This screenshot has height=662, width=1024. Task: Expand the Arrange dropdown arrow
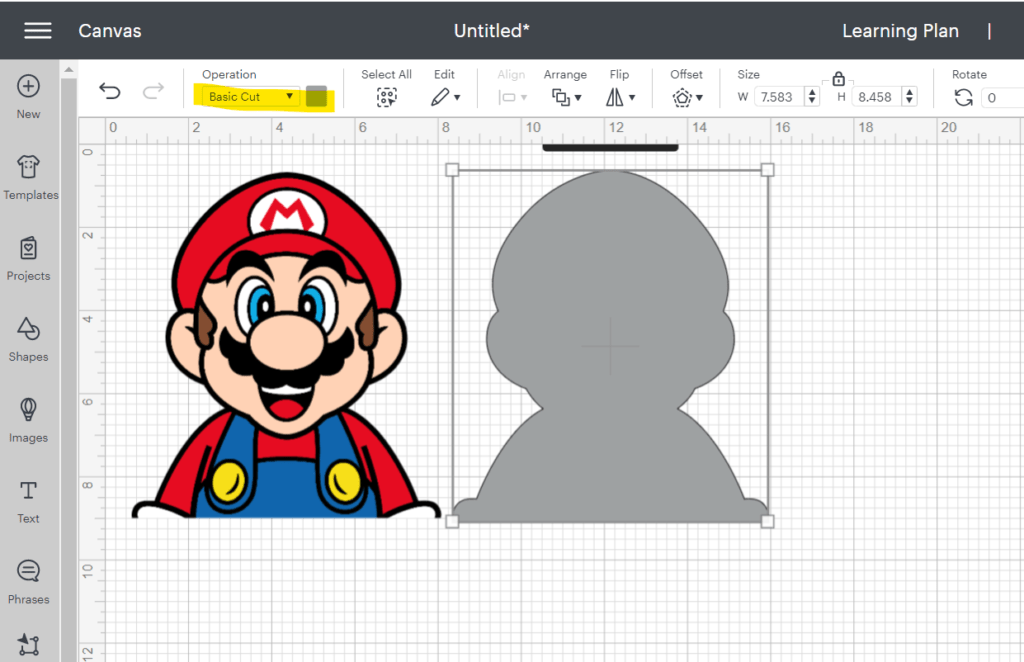[x=578, y=98]
